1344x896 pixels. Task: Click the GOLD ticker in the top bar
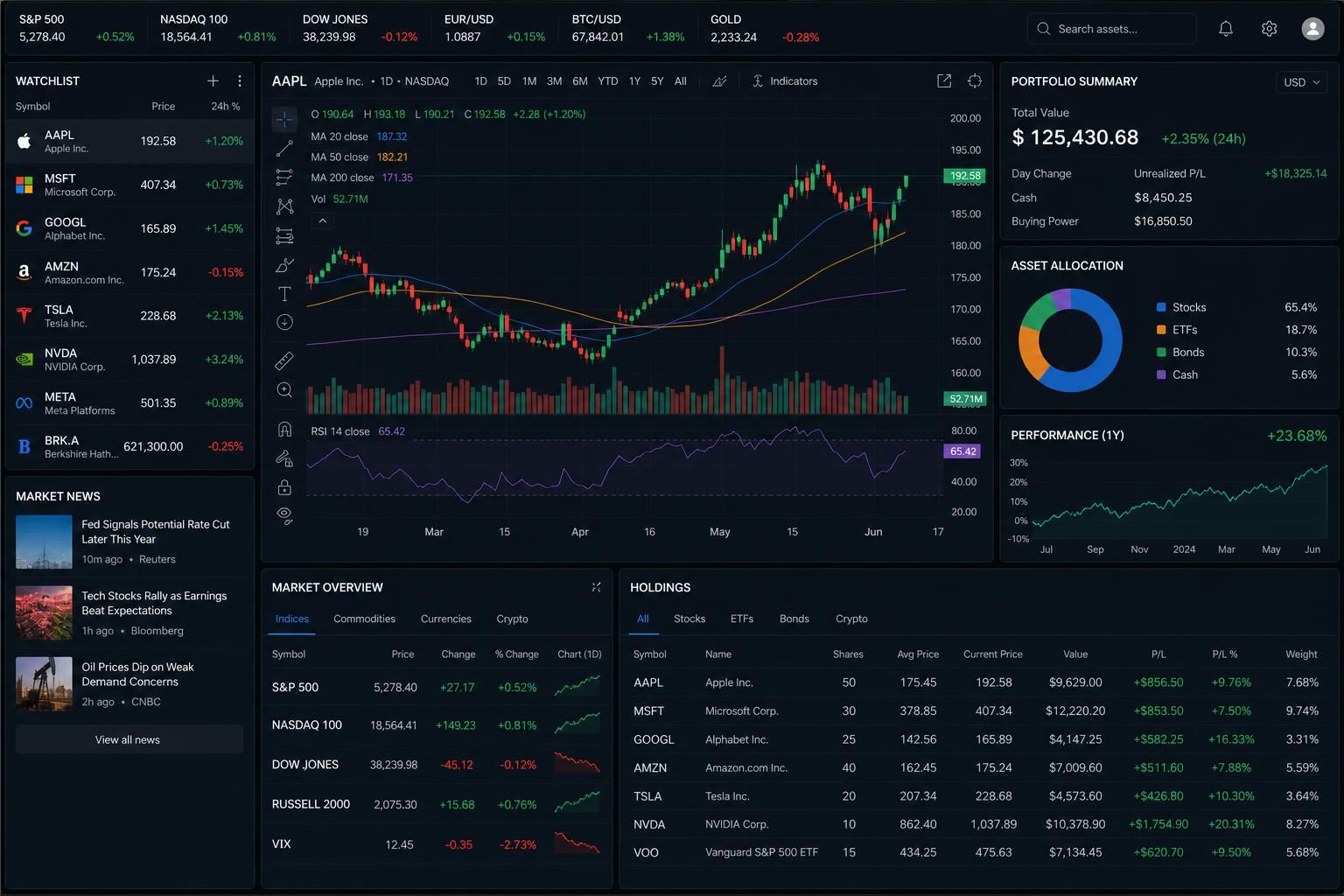pos(765,28)
